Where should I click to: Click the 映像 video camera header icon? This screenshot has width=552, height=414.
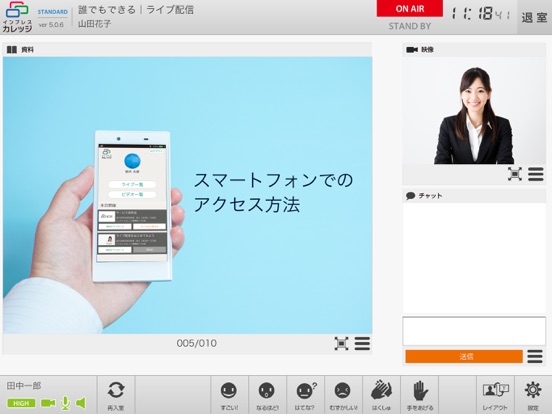coord(412,50)
